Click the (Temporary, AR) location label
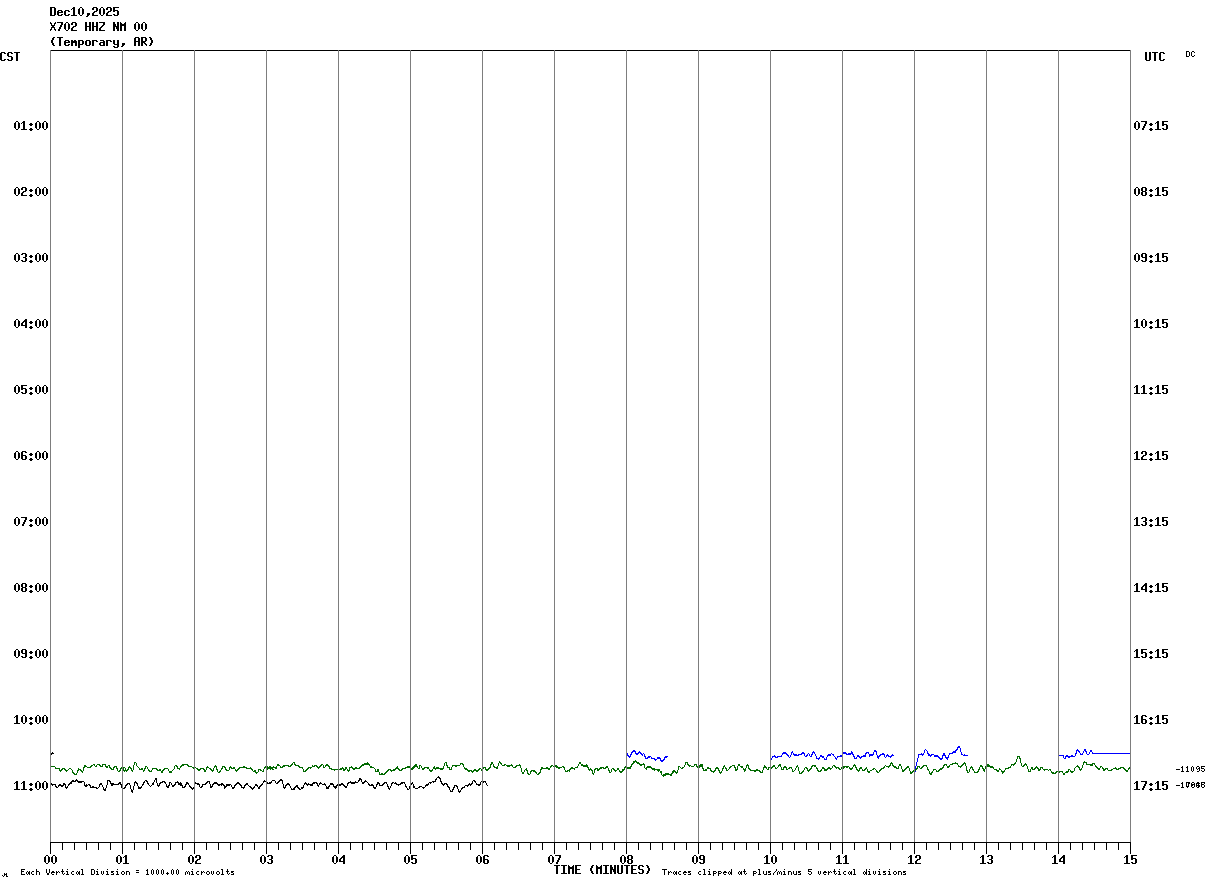 coord(102,42)
